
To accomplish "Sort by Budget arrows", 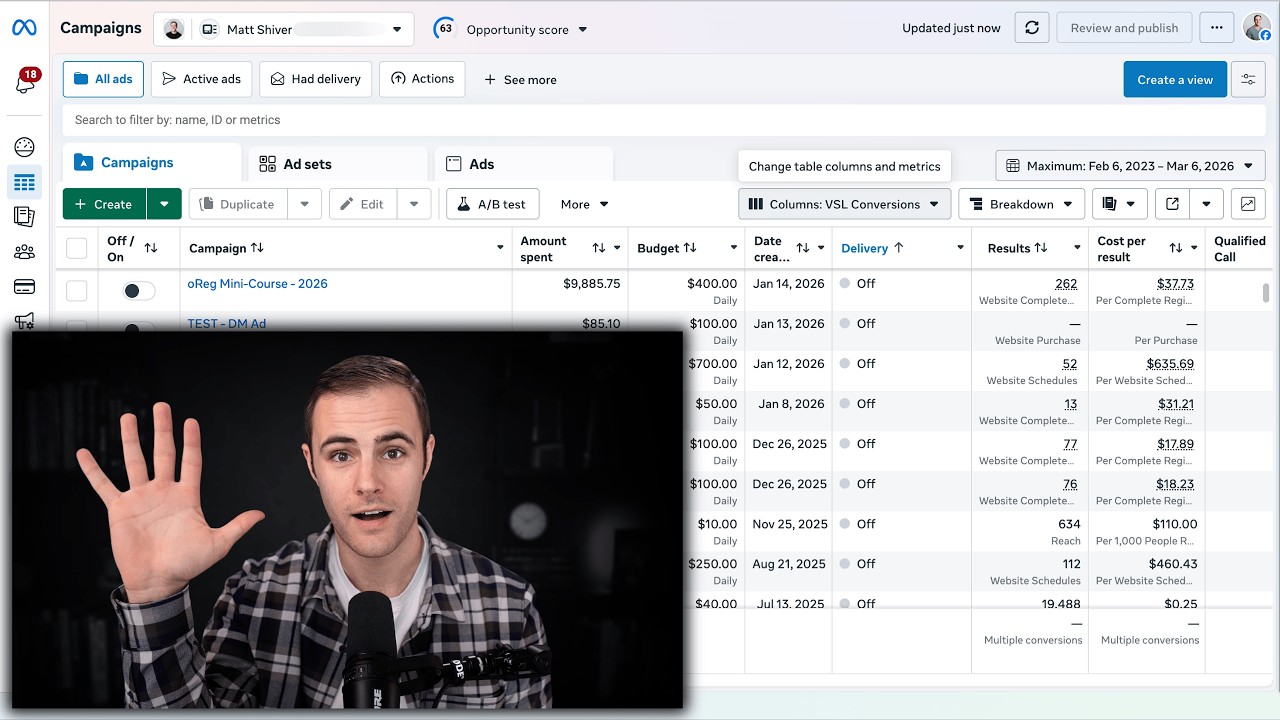I will pos(690,248).
